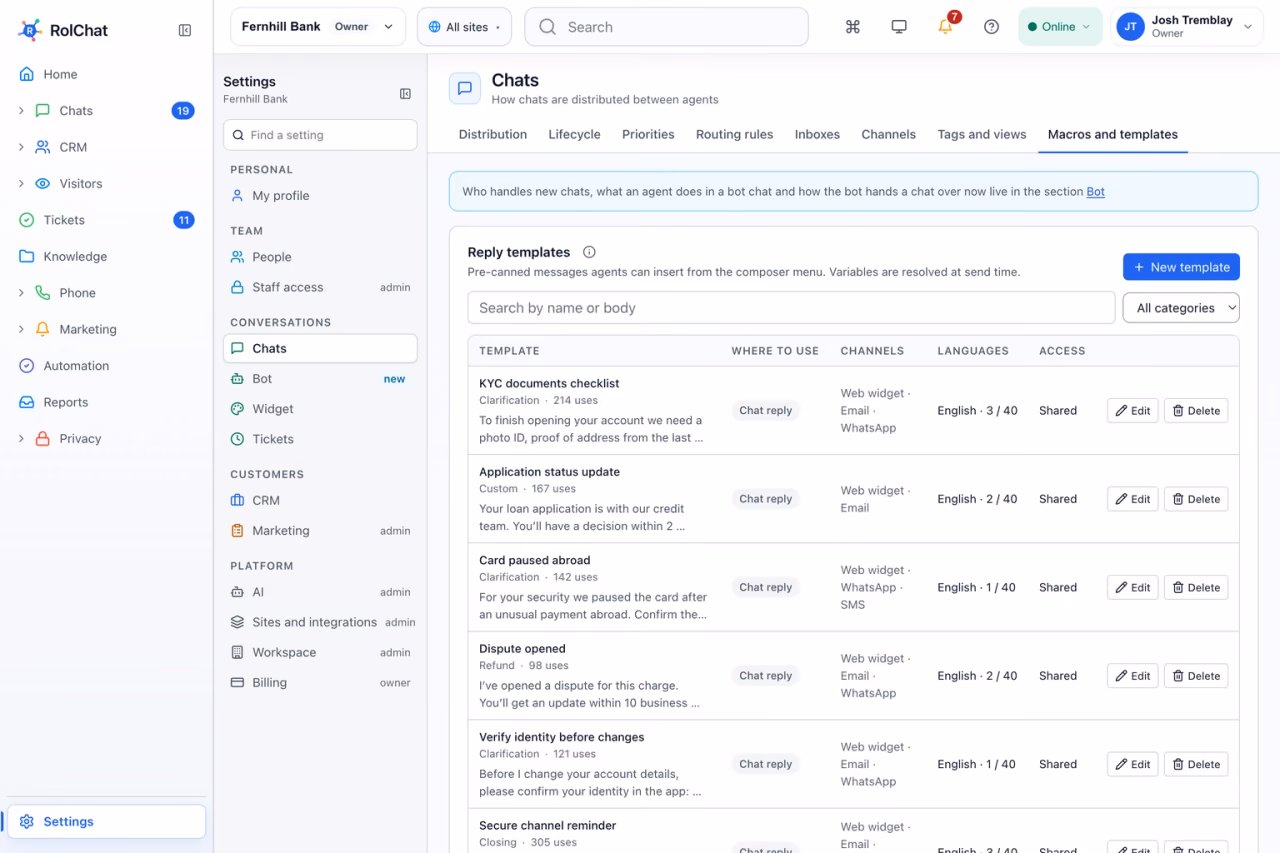1280x853 pixels.
Task: Edit the KYC documents checklist template
Action: click(x=1133, y=411)
